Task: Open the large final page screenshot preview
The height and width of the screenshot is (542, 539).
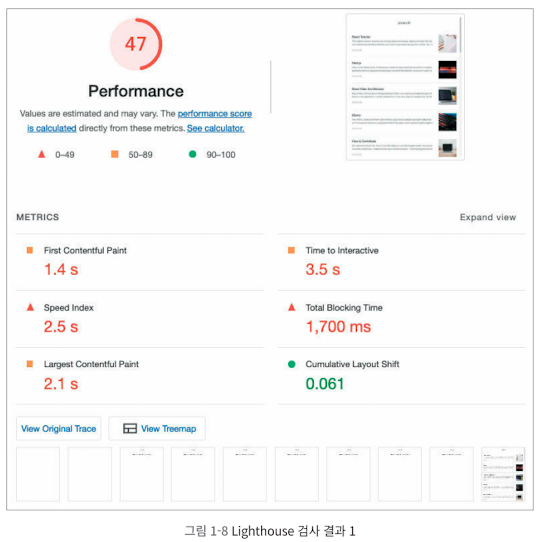Action: [405, 87]
